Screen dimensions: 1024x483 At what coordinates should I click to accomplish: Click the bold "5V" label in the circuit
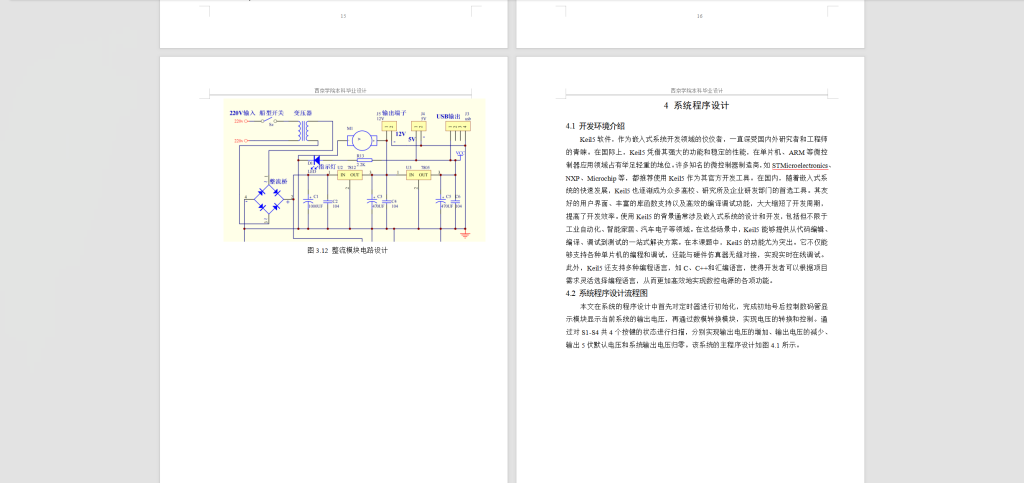[411, 139]
